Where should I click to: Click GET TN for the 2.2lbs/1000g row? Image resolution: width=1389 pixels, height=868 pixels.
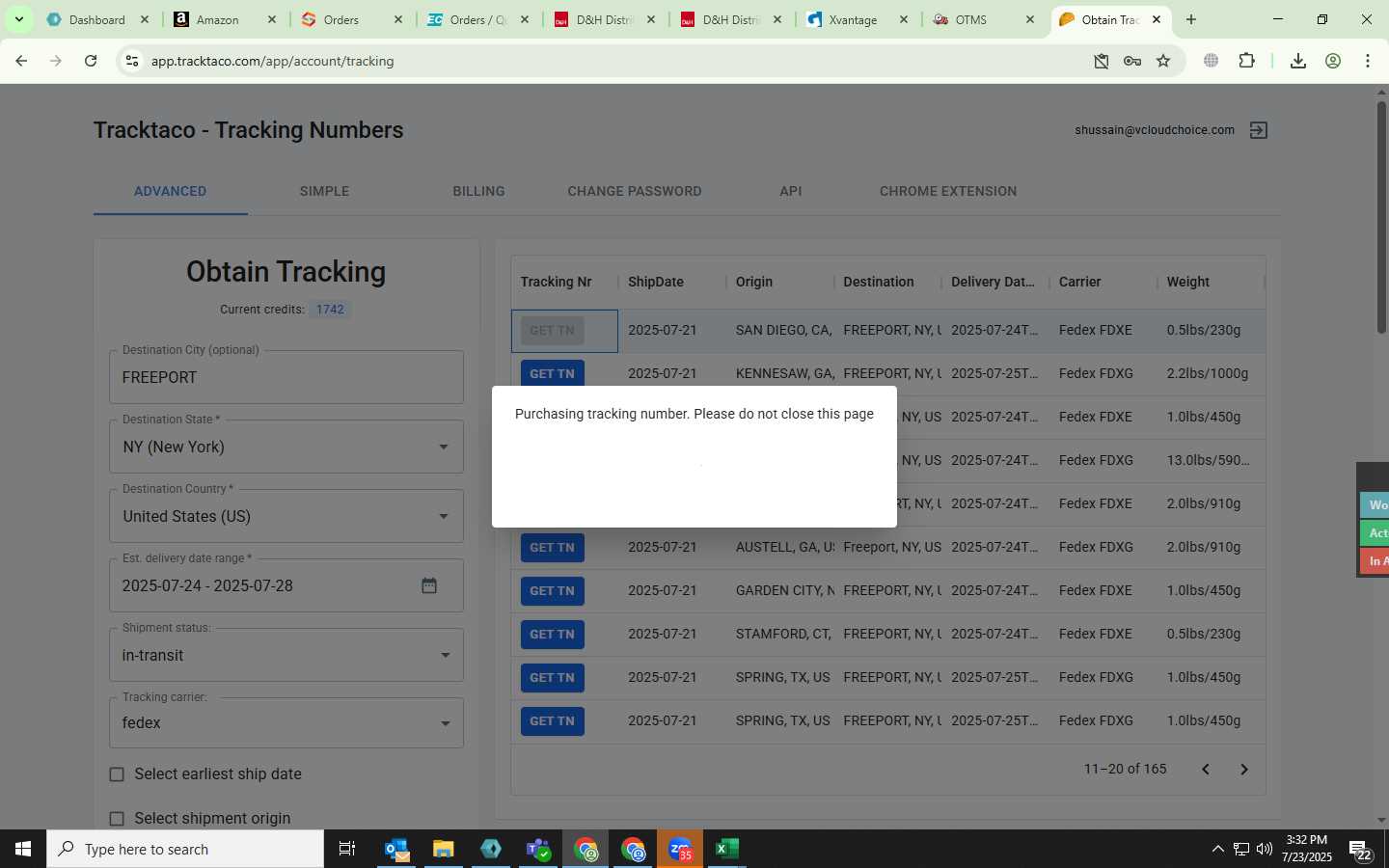click(x=552, y=373)
